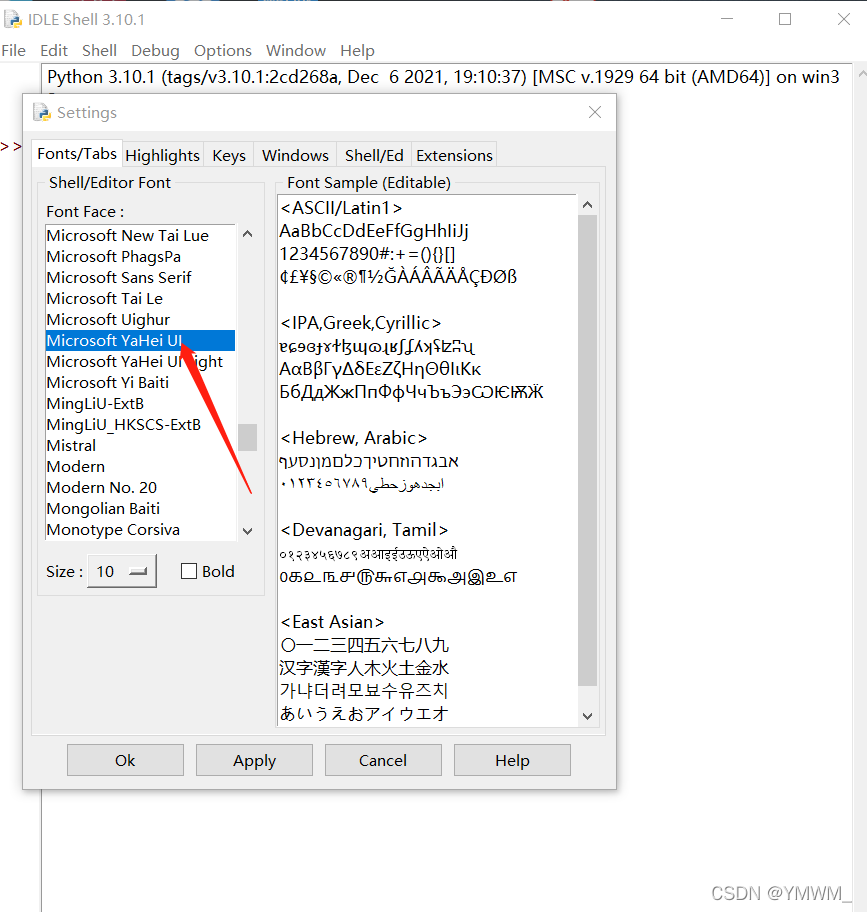Click the <East Asian> sample line
Image resolution: width=867 pixels, height=912 pixels.
point(332,622)
